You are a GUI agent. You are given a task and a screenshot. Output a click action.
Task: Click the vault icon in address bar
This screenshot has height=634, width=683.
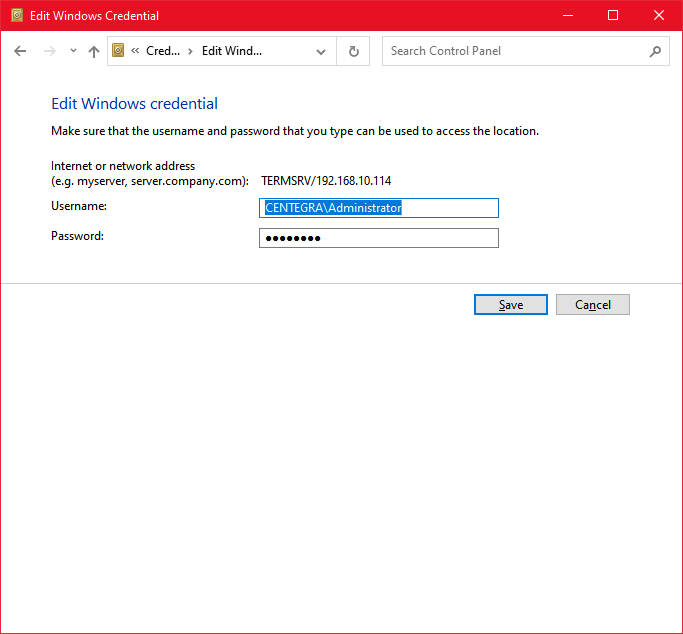118,51
